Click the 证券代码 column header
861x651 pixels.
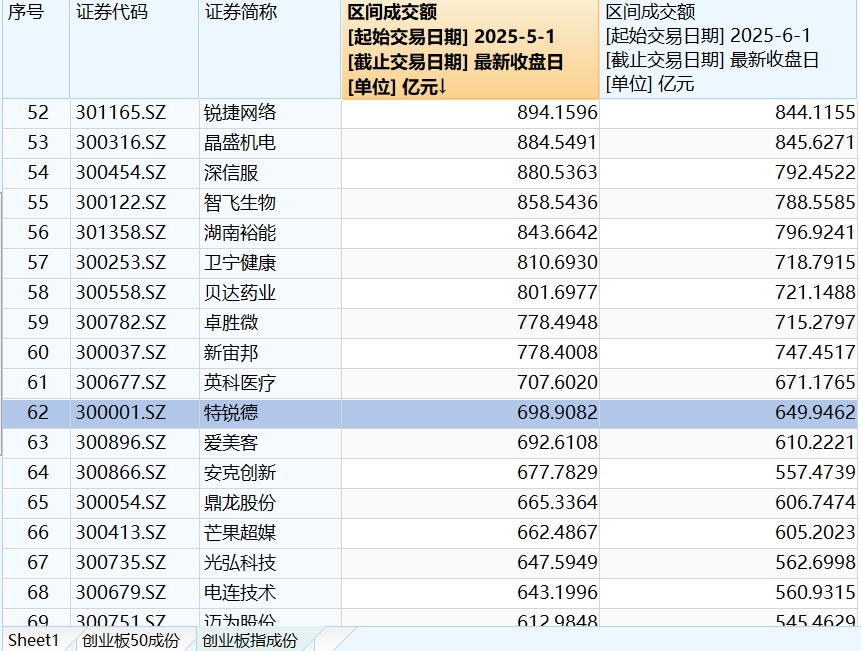pos(135,49)
